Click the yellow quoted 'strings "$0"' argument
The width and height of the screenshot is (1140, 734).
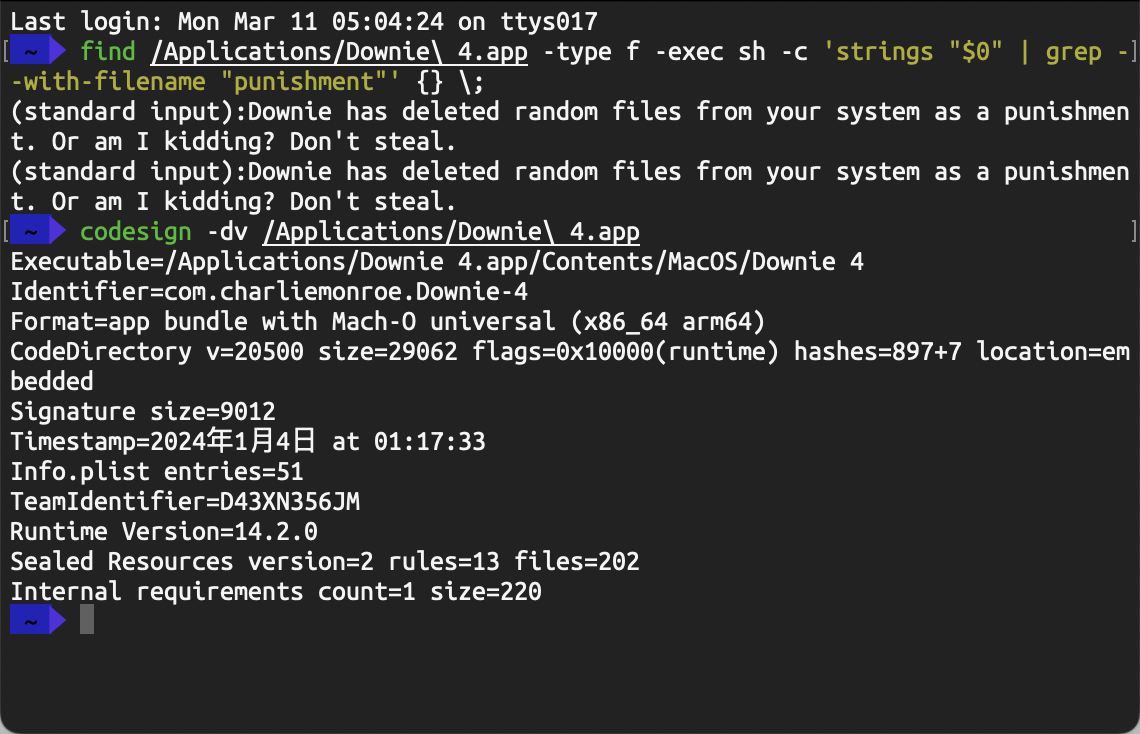pyautogui.click(x=912, y=51)
